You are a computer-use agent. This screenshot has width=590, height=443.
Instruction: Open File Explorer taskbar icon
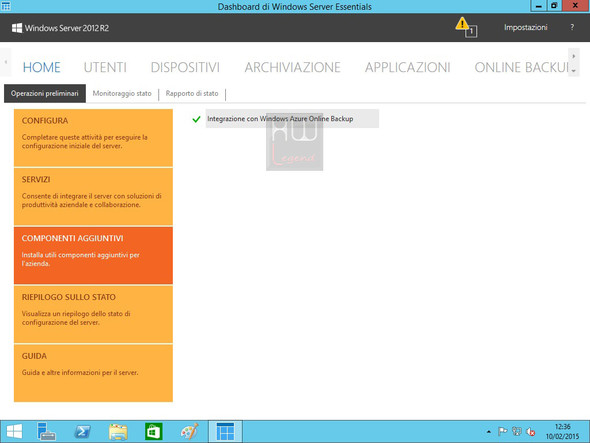click(x=118, y=431)
